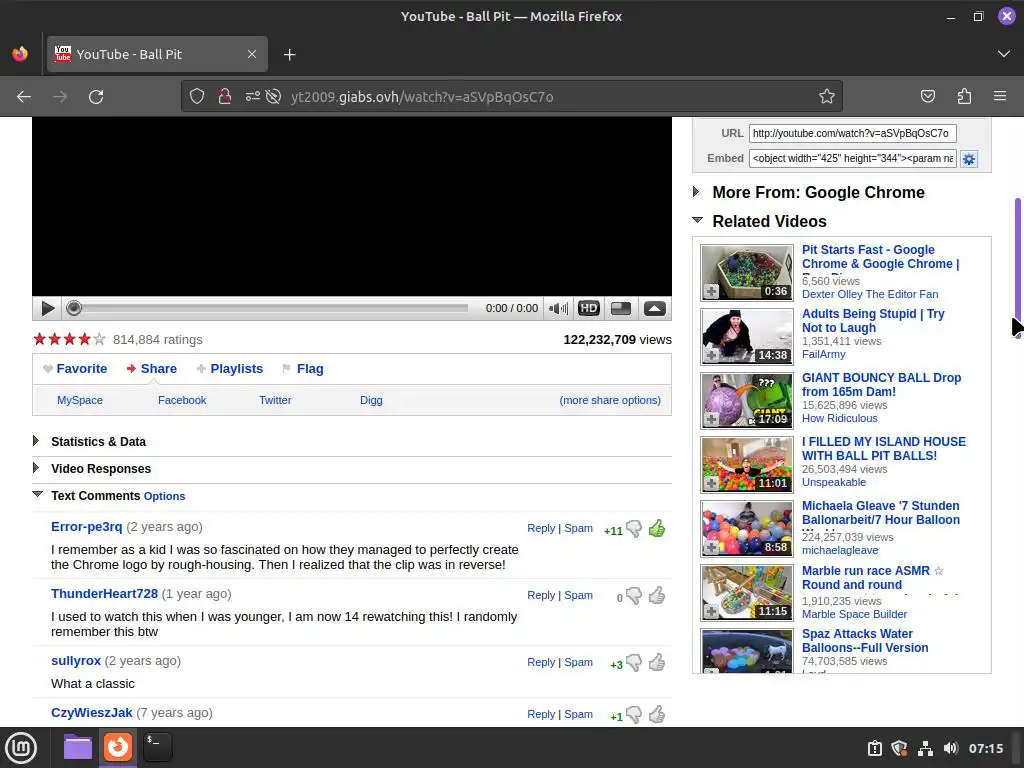
Task: Open Marble run race ASMR thumbnail
Action: 746,593
